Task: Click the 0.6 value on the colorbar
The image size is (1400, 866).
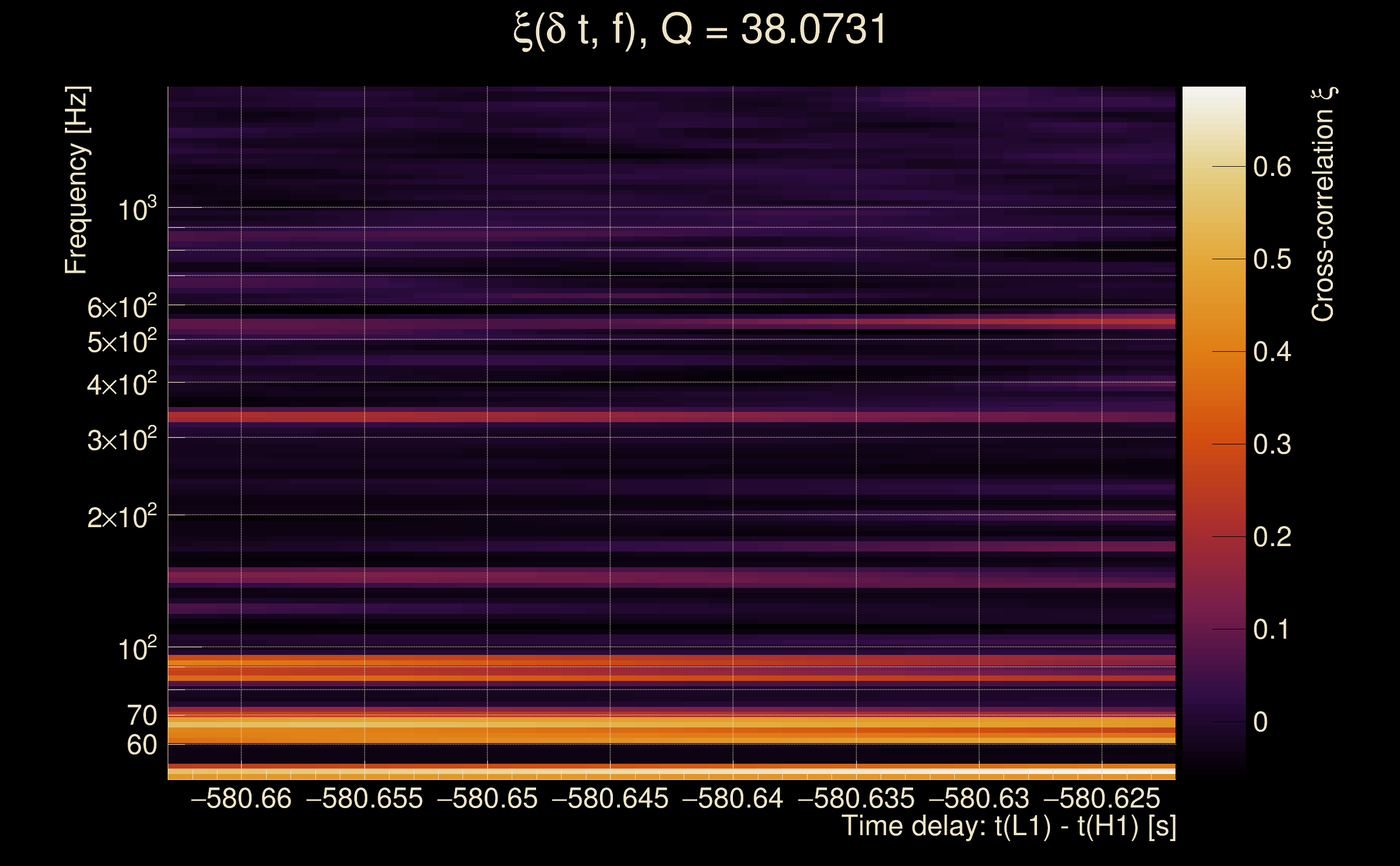Action: coord(1272,167)
